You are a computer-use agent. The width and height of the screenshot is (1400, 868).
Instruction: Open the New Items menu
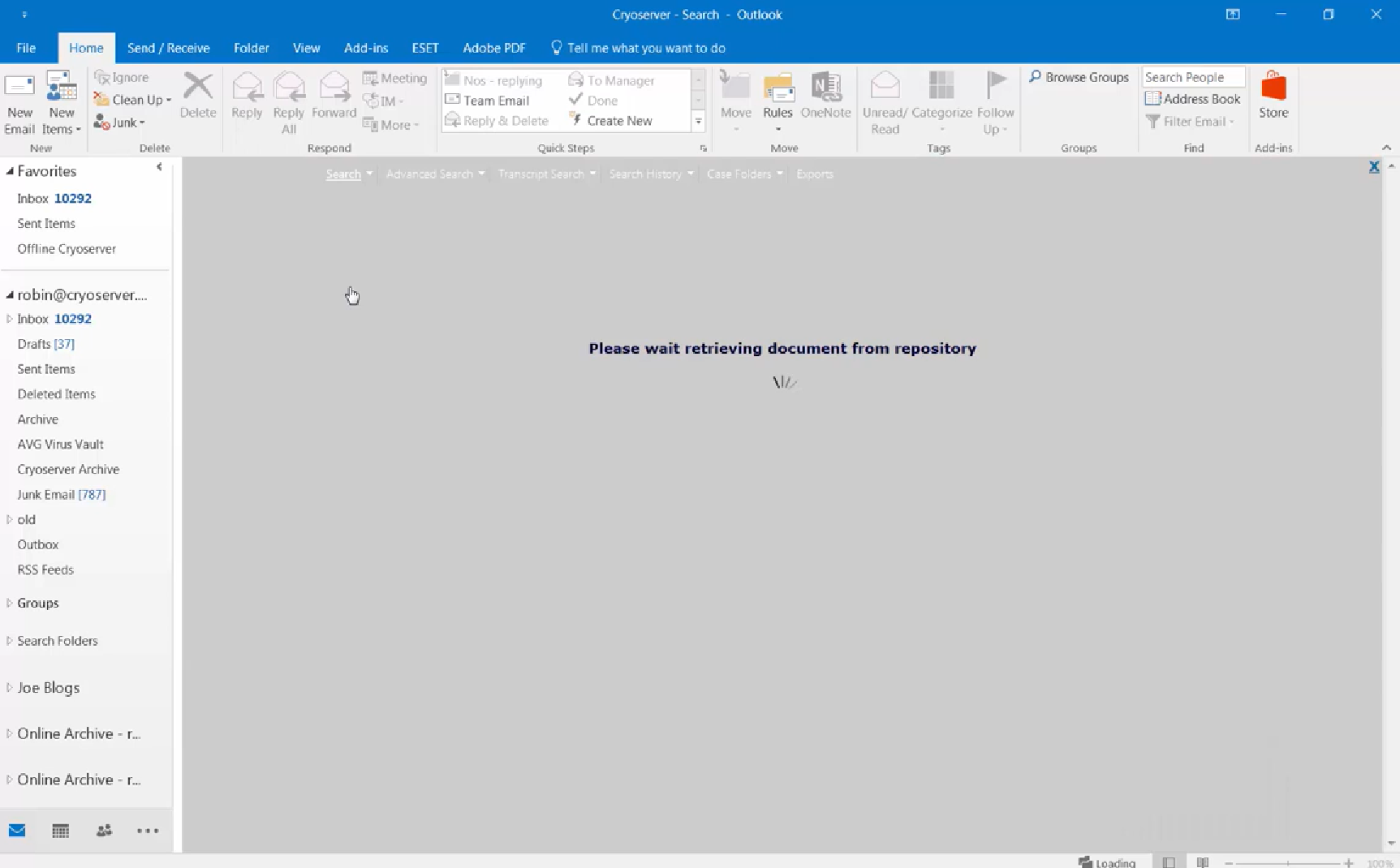pos(62,104)
